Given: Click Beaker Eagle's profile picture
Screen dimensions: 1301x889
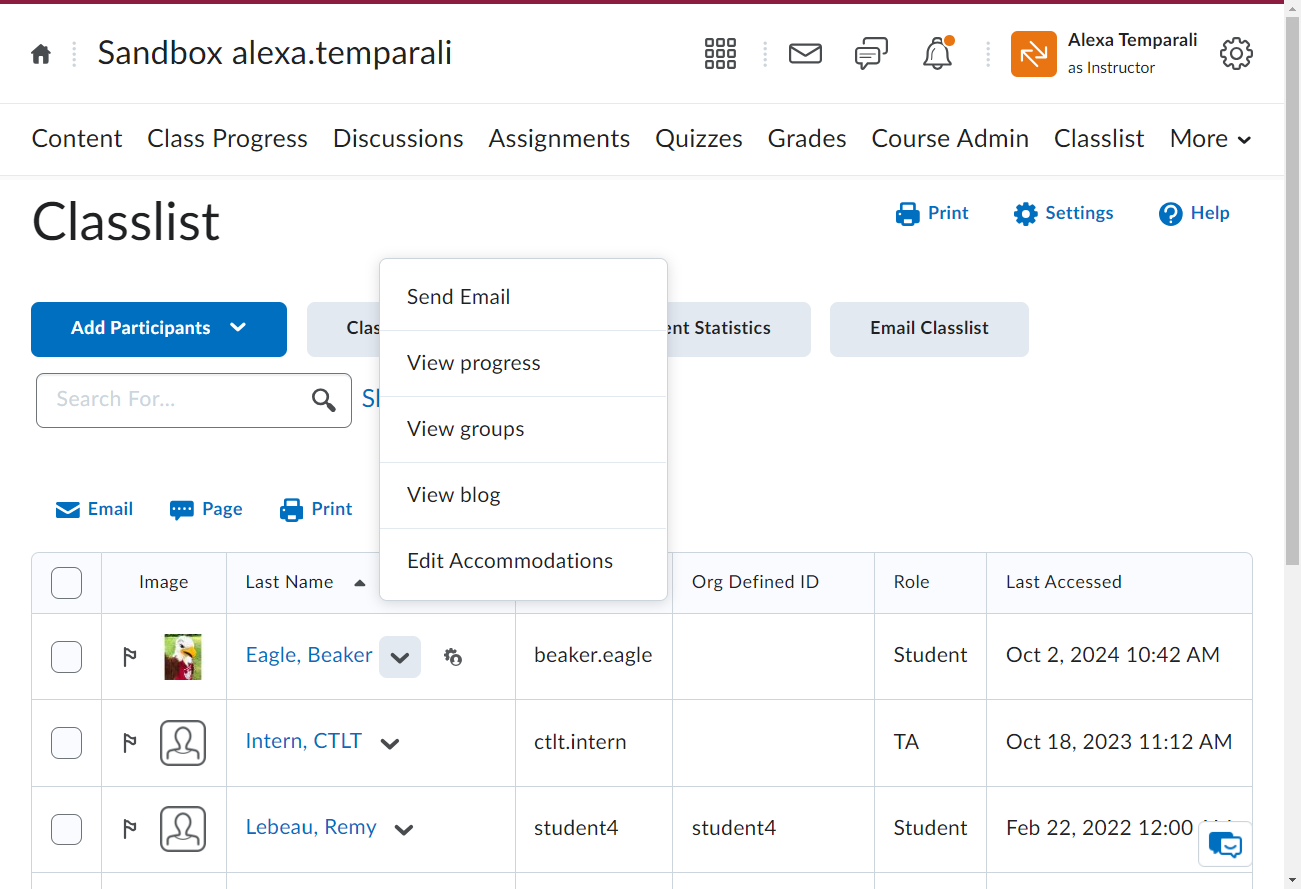Looking at the screenshot, I should click(183, 657).
